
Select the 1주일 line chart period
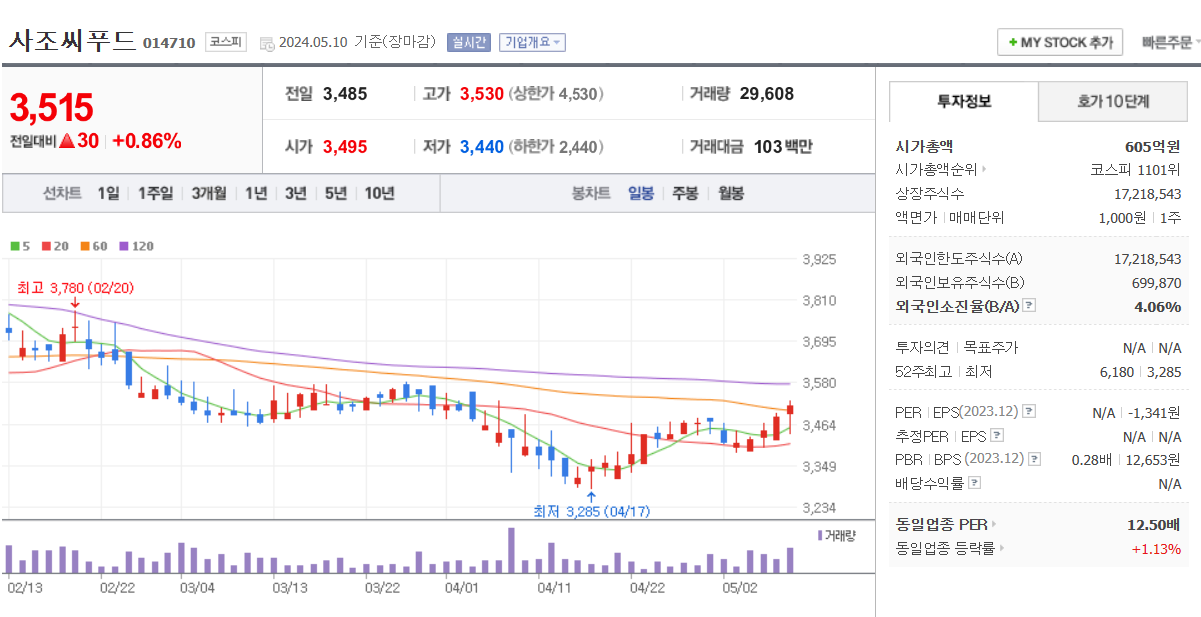coord(155,194)
